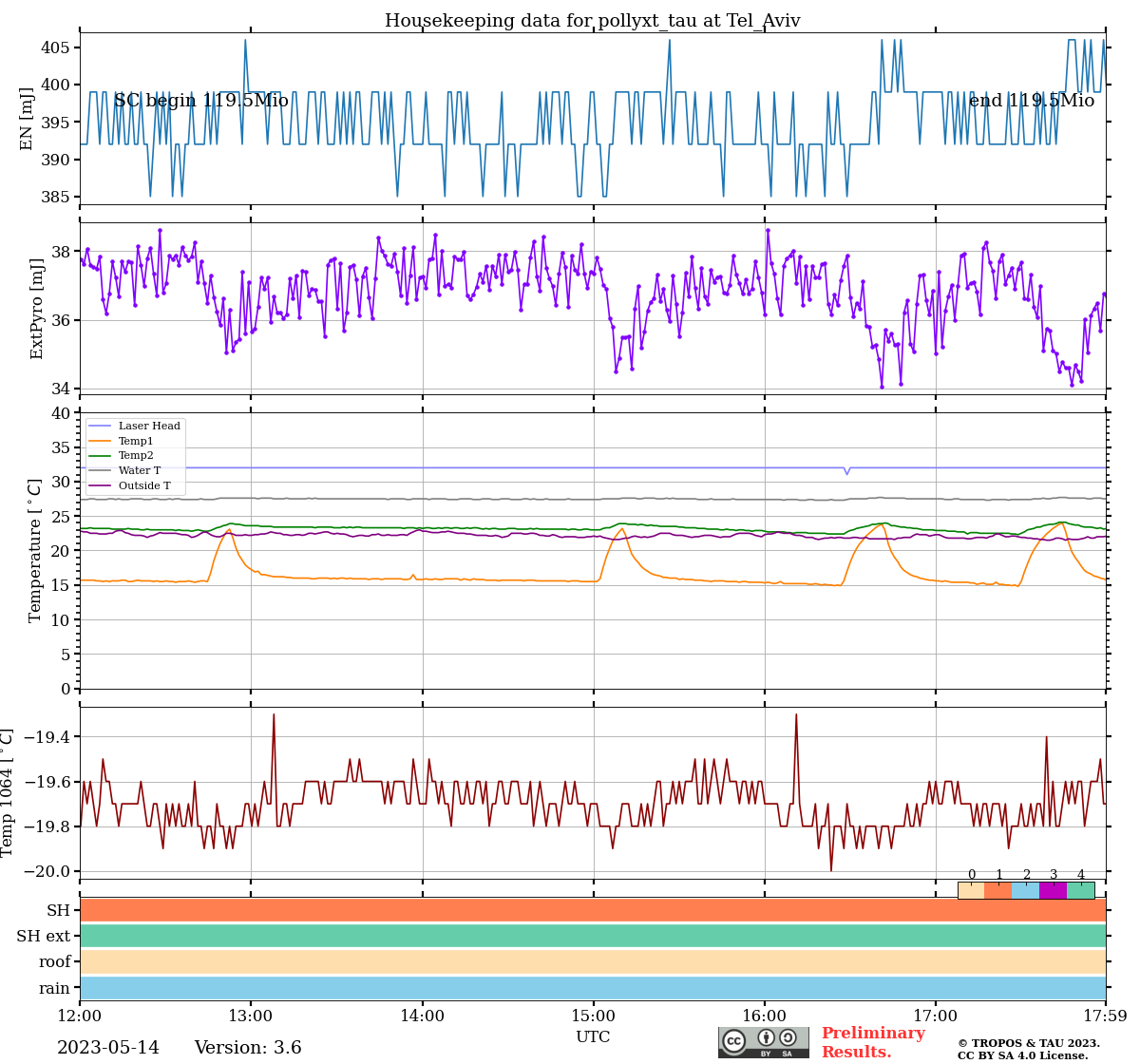Screen dimensions: 1140x1064
Task: Click the '34' tick on ExtPyro axis
Action: coord(62,389)
